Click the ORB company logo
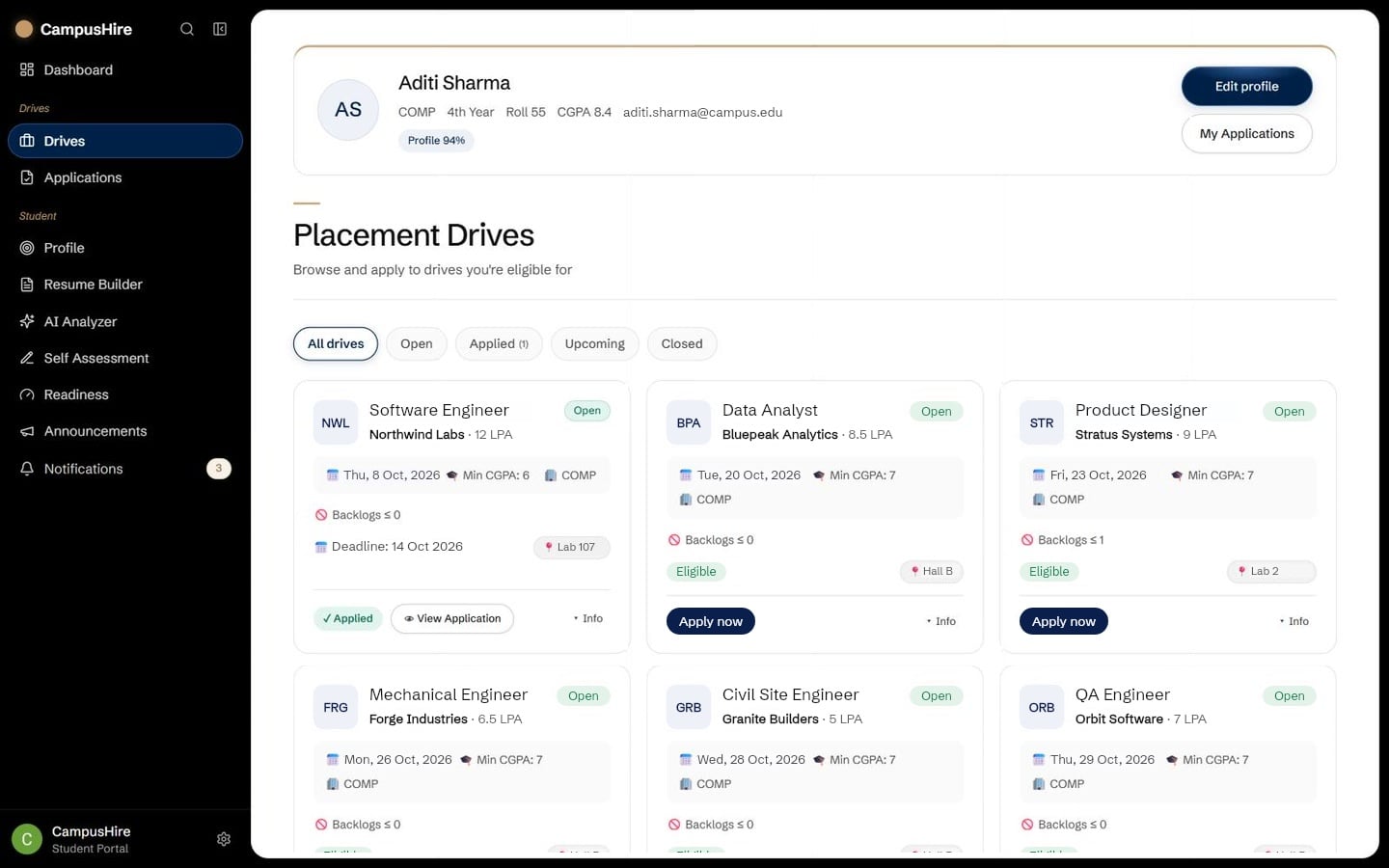This screenshot has height=868, width=1389. (x=1042, y=707)
